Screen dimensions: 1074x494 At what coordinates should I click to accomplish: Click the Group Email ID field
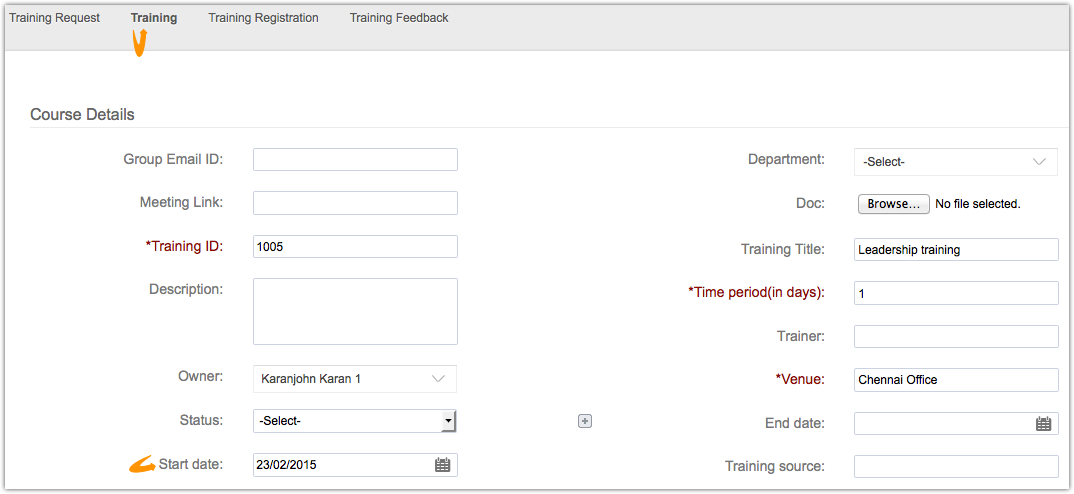coord(355,160)
